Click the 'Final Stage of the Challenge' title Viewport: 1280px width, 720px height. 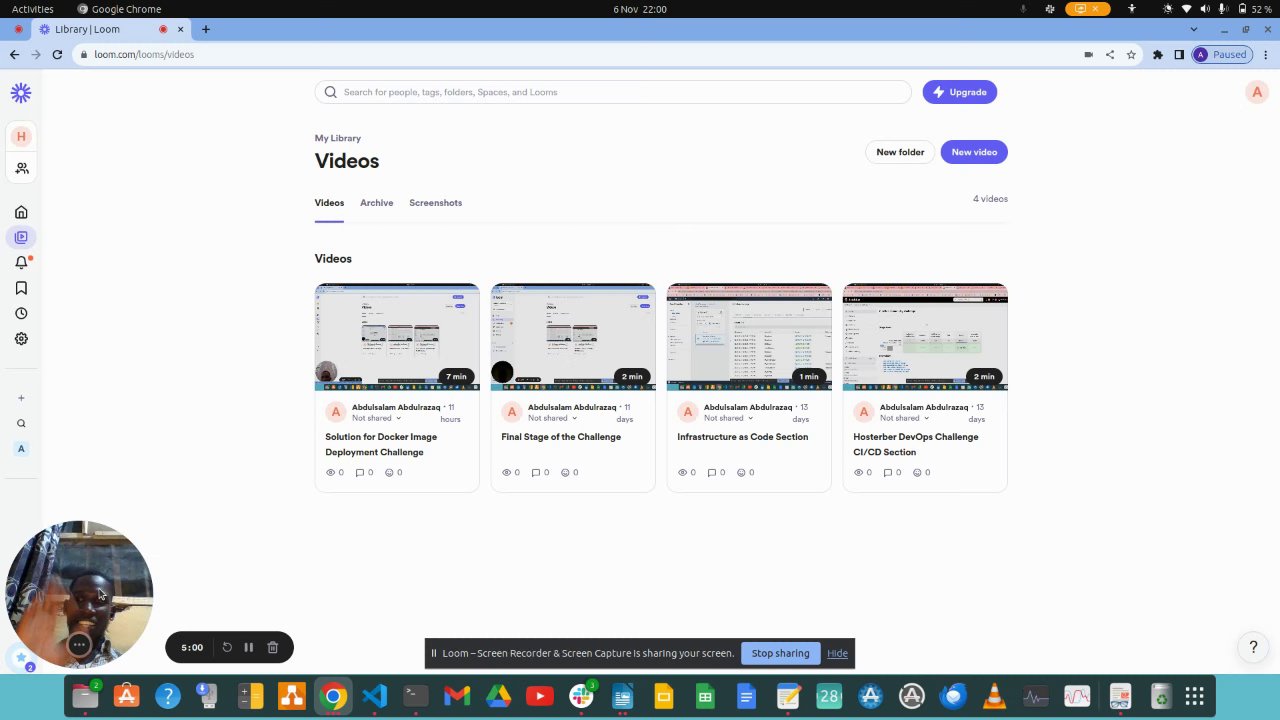click(561, 437)
